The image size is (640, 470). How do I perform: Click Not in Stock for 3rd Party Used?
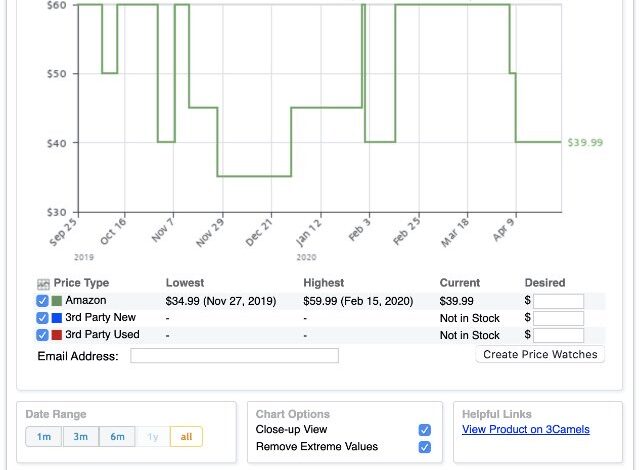click(x=469, y=335)
